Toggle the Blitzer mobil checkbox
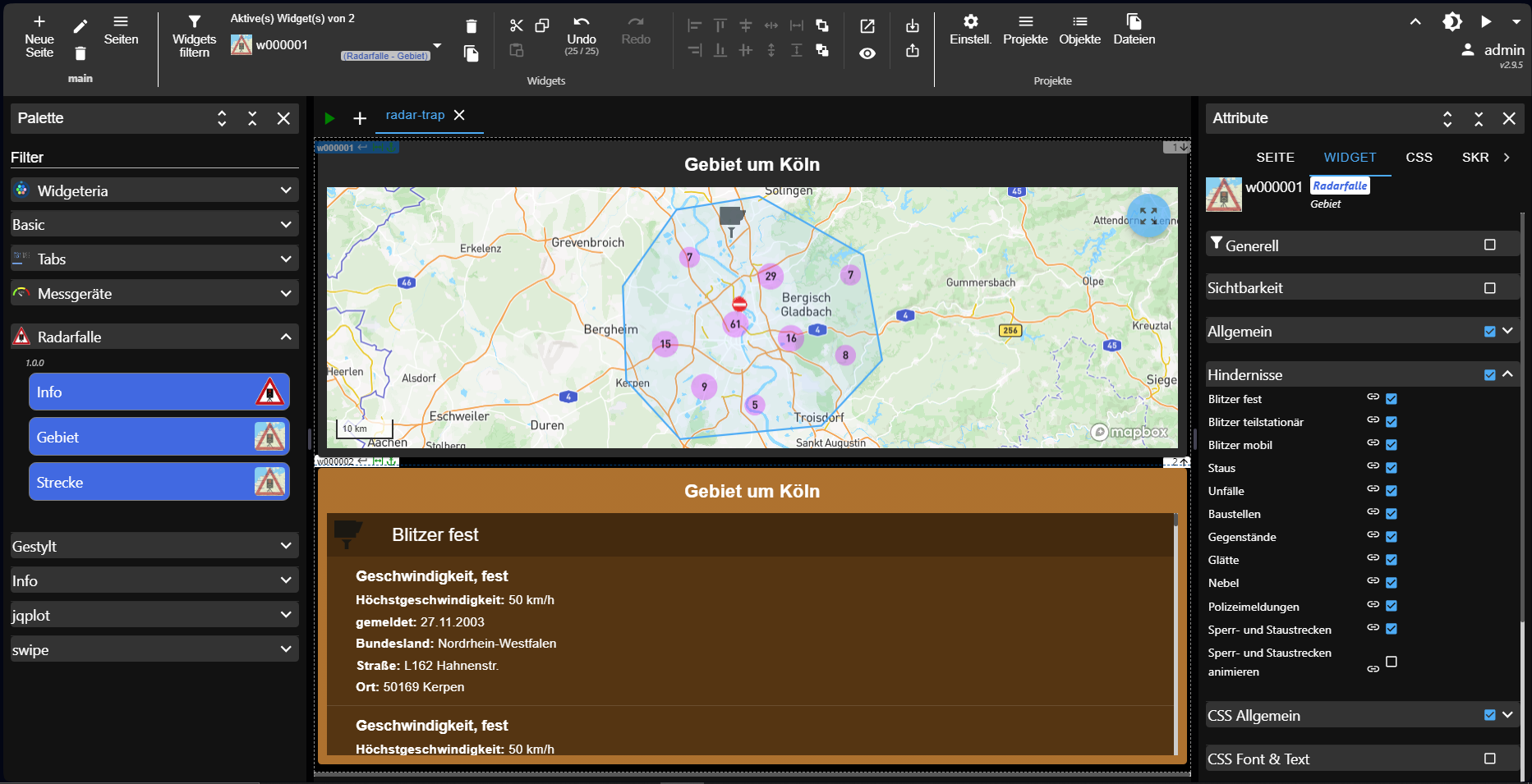The width and height of the screenshot is (1532, 784). pyautogui.click(x=1392, y=445)
